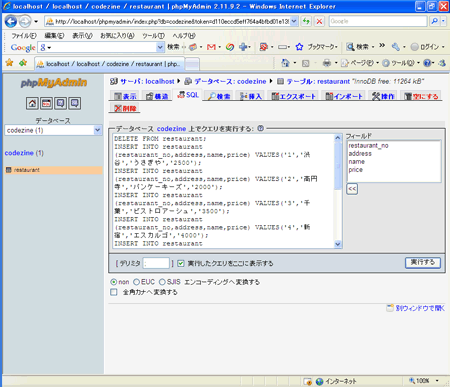Screen dimensions: 450x387
Task: Open the 表示(V) menu
Action: point(82,36)
